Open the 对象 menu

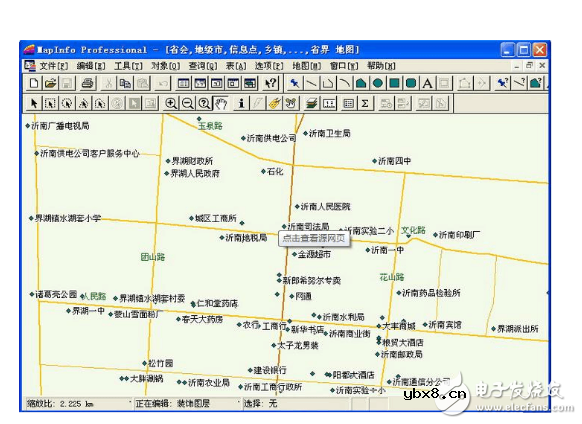tap(166, 66)
